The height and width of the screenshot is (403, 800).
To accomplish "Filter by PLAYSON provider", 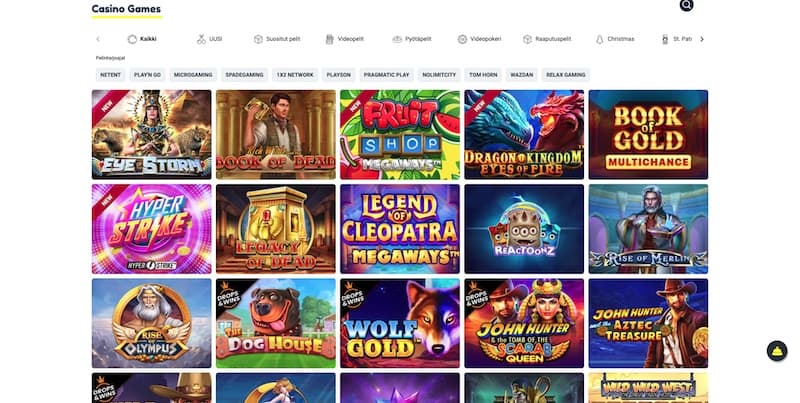I will (x=339, y=74).
